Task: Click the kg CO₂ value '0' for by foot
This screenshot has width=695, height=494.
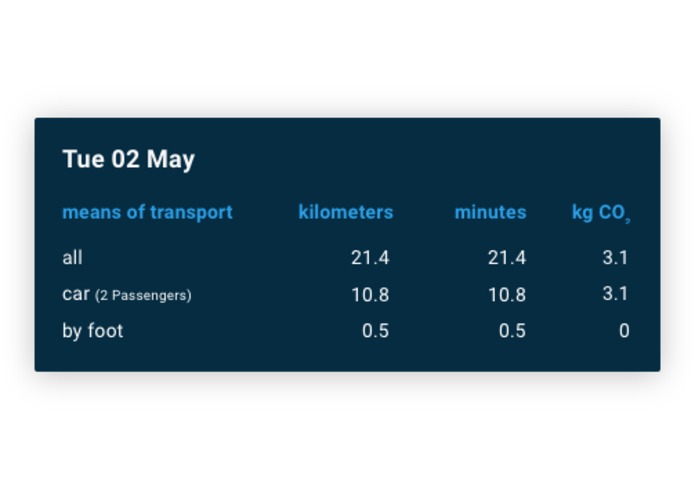Action: [624, 331]
